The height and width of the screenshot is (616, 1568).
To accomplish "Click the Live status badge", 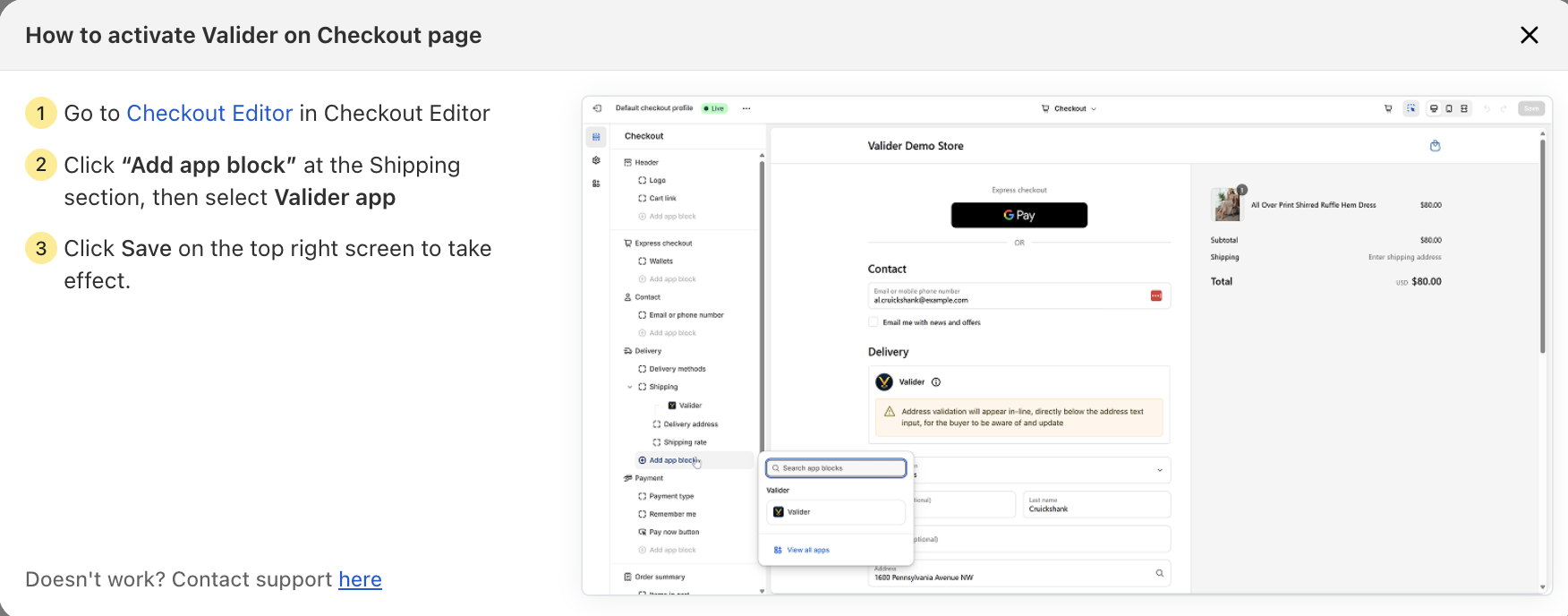I will click(714, 108).
